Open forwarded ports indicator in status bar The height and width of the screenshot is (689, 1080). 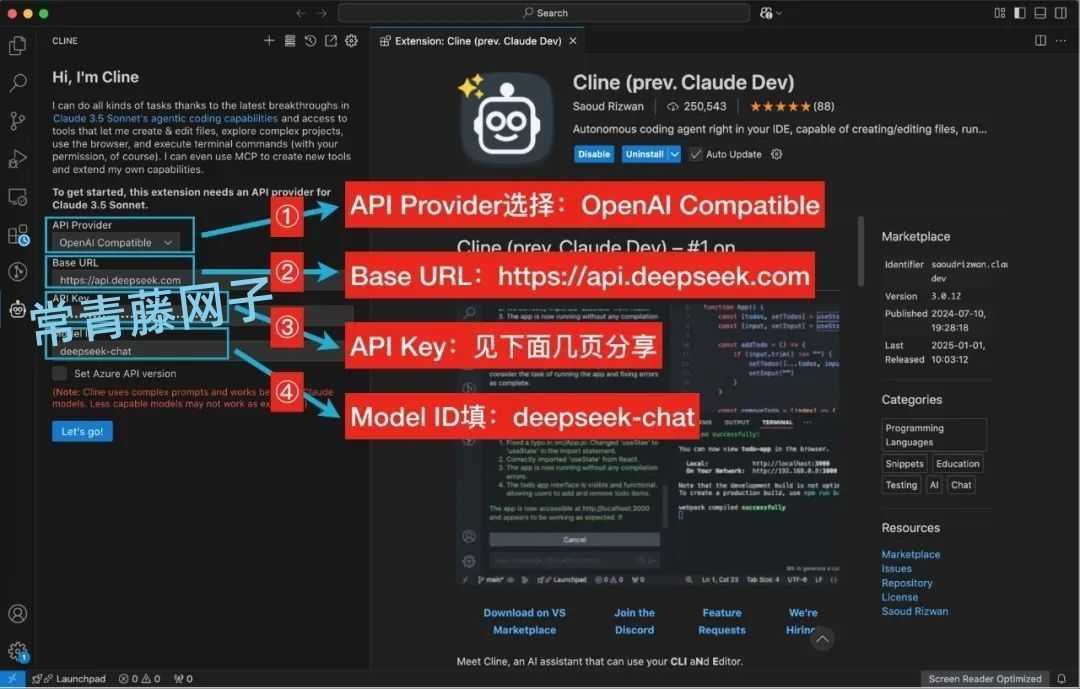(183, 679)
